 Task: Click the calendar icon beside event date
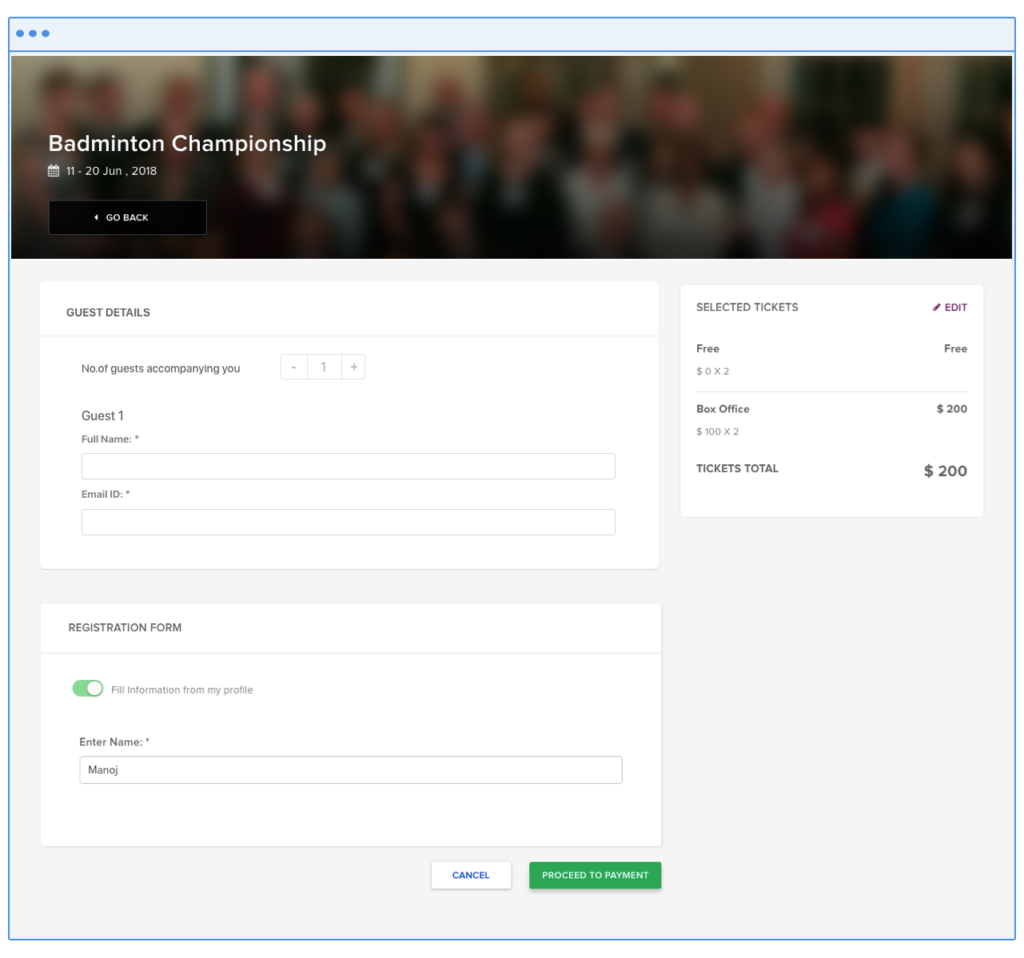click(x=54, y=171)
